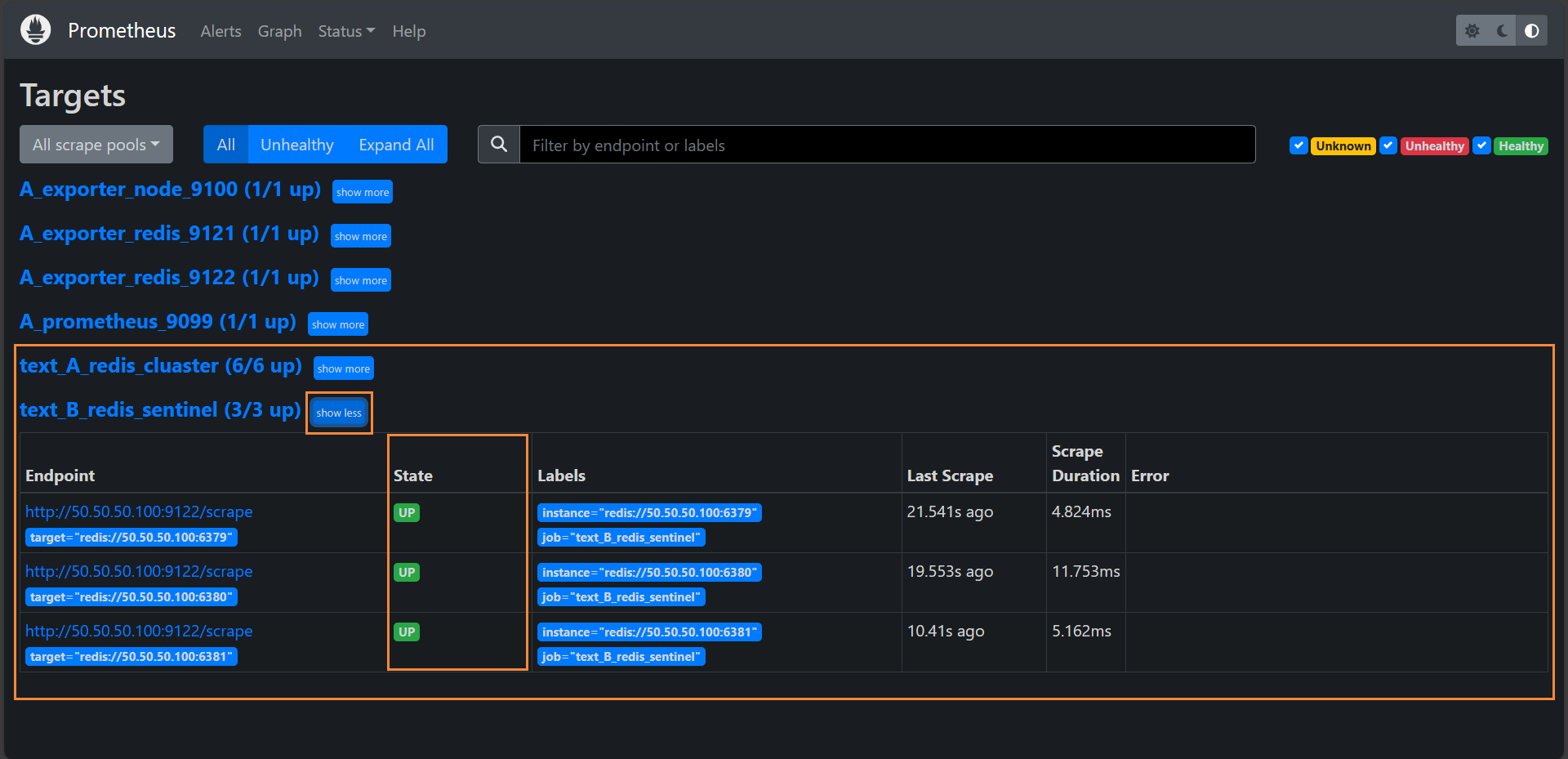The height and width of the screenshot is (759, 1568).
Task: Click the search magnifier icon
Action: coord(499,145)
